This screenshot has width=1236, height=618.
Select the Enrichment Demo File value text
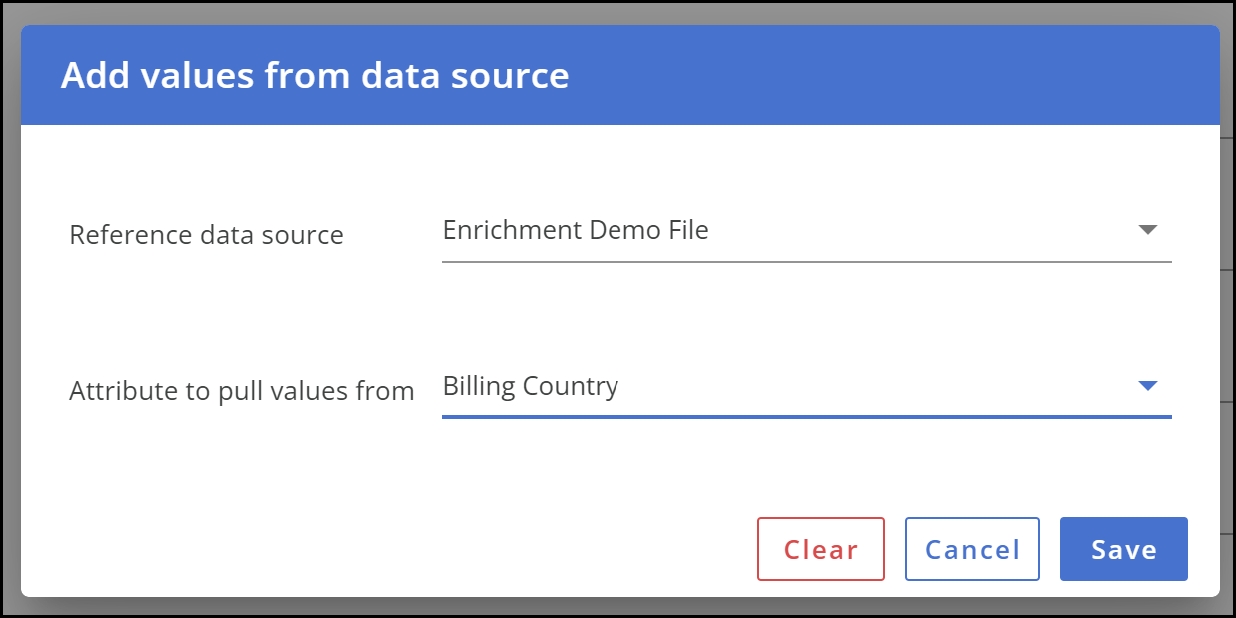(x=575, y=230)
